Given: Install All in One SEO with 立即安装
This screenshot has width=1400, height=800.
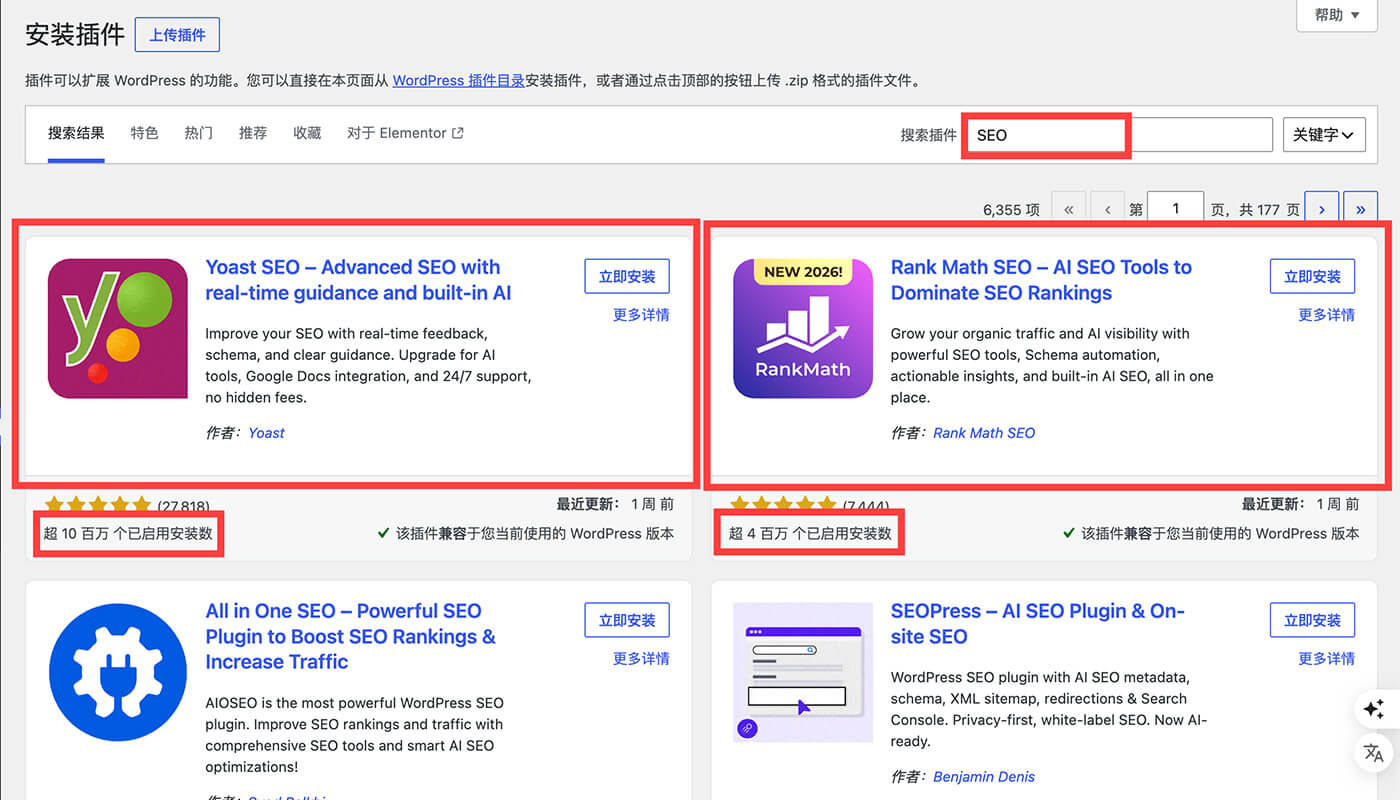Looking at the screenshot, I should click(627, 620).
